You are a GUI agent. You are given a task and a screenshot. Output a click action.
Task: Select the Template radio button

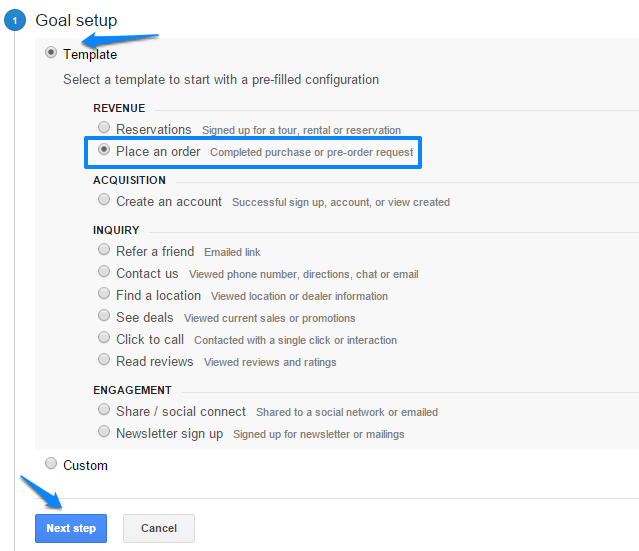tap(51, 53)
